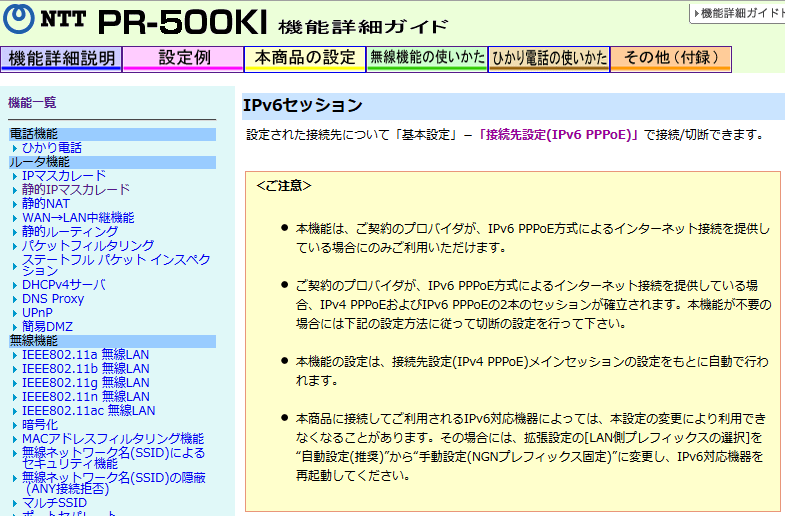Open the 暗号化 sidebar link

point(40,425)
